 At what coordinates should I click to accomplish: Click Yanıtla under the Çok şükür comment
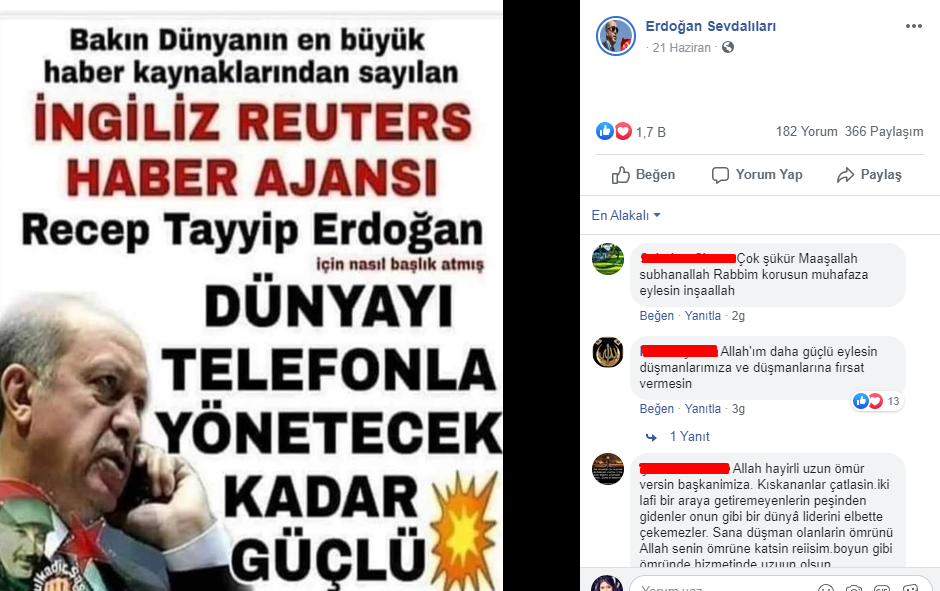pyautogui.click(x=703, y=315)
